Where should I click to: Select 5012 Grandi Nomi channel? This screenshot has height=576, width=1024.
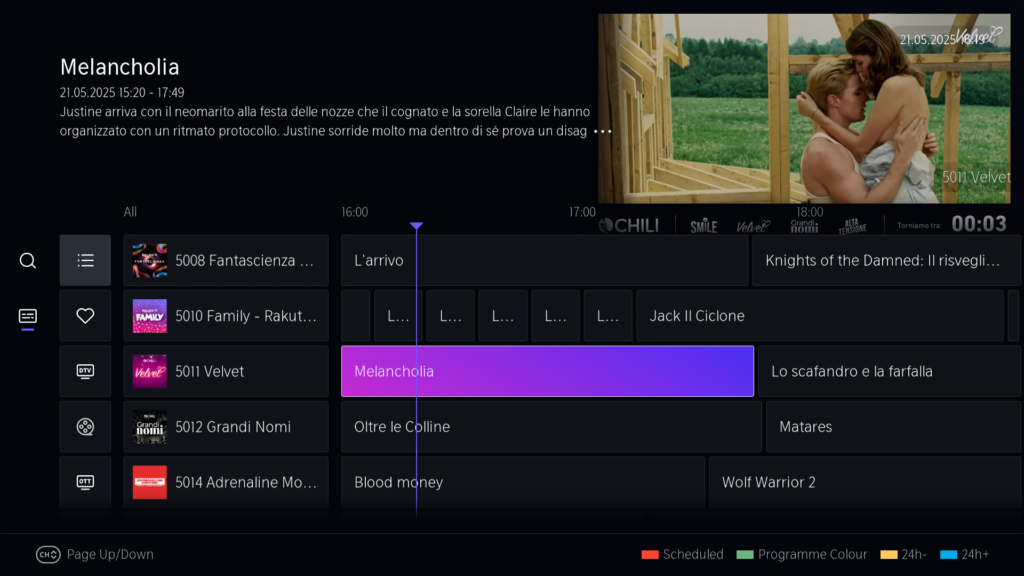[226, 427]
